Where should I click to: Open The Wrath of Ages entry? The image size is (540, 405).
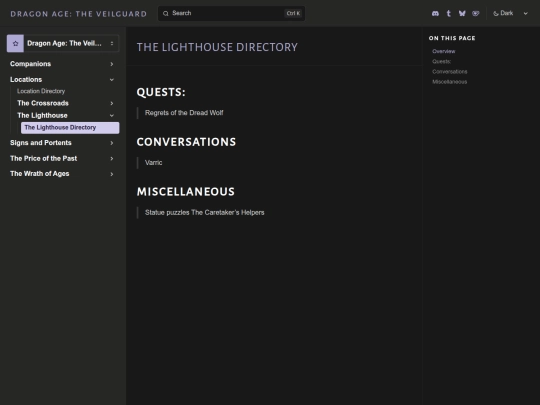click(x=40, y=174)
